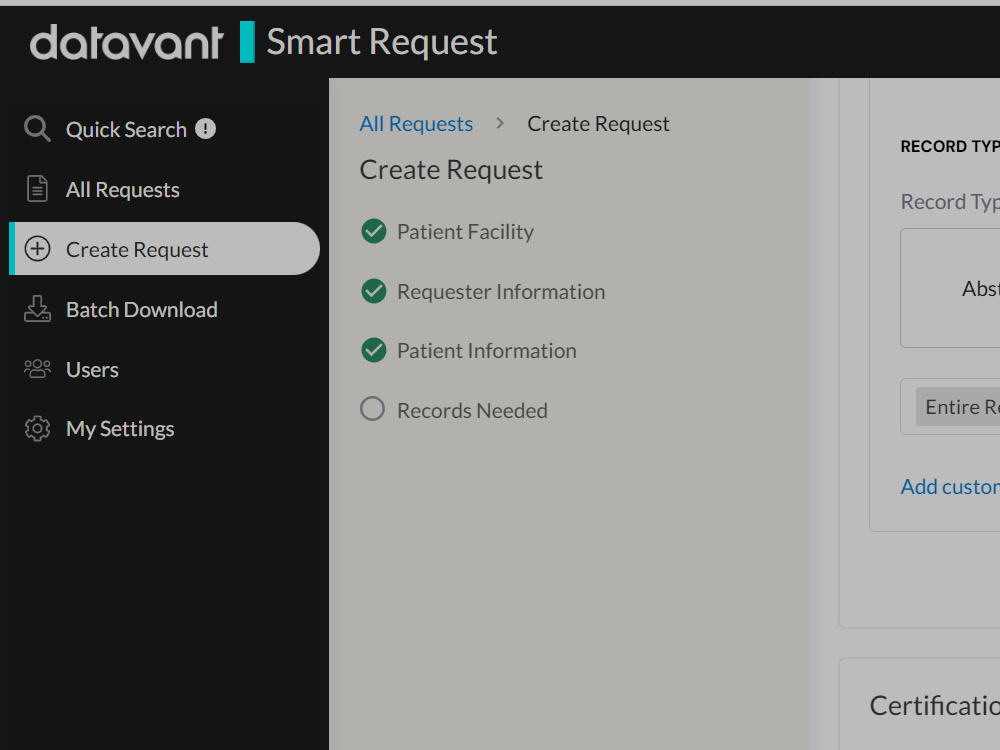Jump to the Patient Information step
Viewport: 1000px width, 750px height.
coord(487,351)
